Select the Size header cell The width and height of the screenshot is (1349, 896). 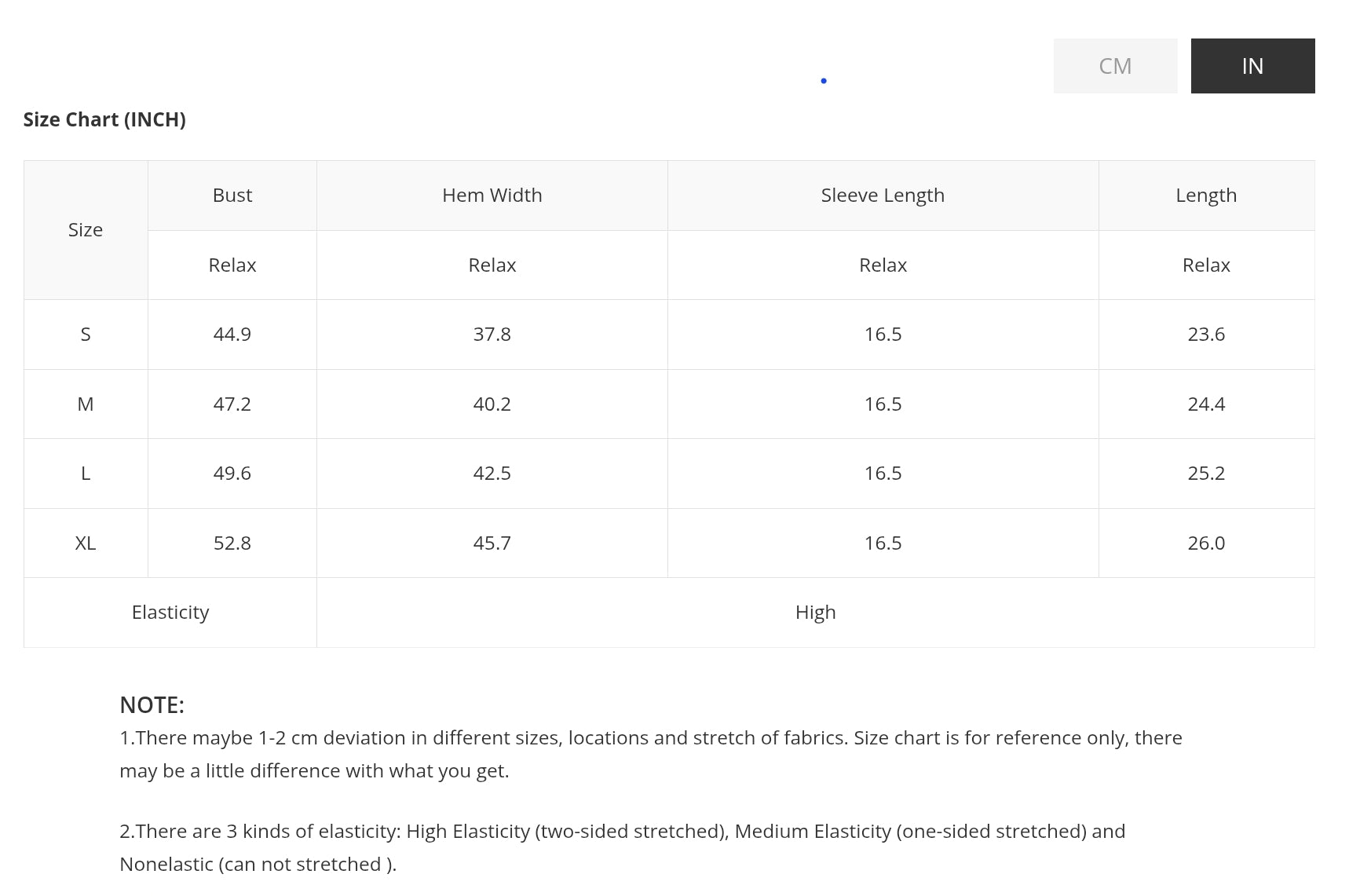pos(86,230)
